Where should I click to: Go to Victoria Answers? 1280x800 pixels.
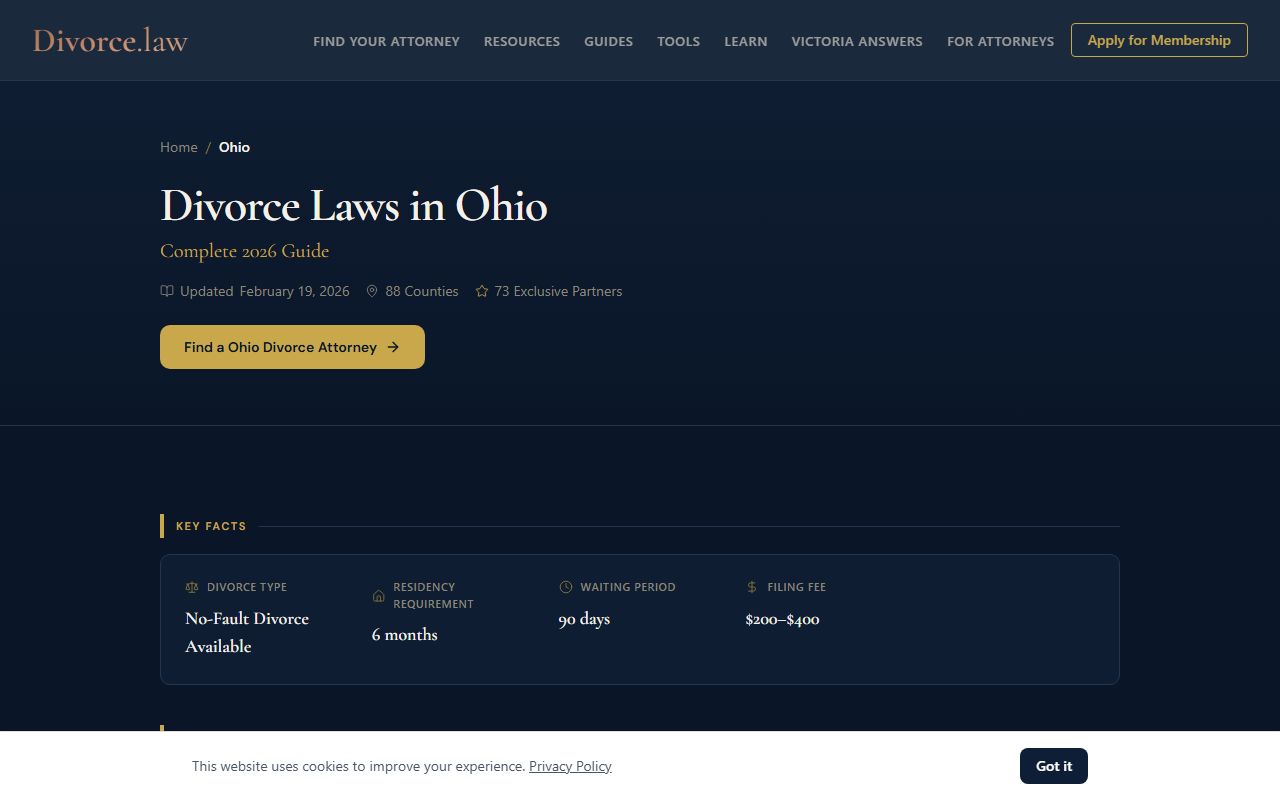click(857, 41)
